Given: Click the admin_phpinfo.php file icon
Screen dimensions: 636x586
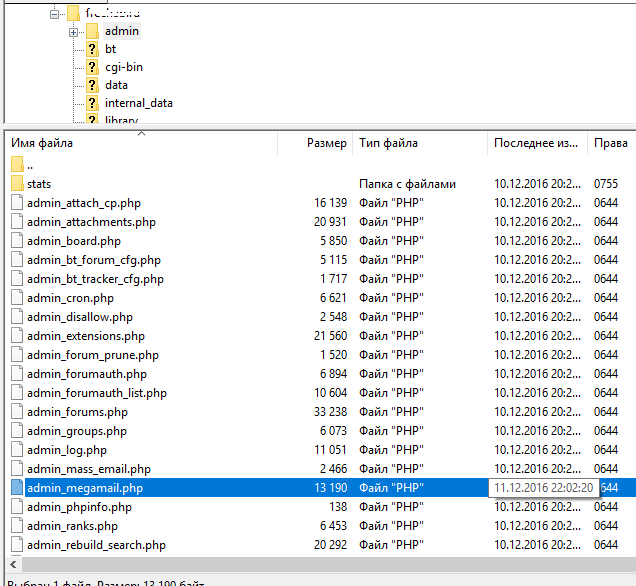Looking at the screenshot, I should tap(17, 507).
